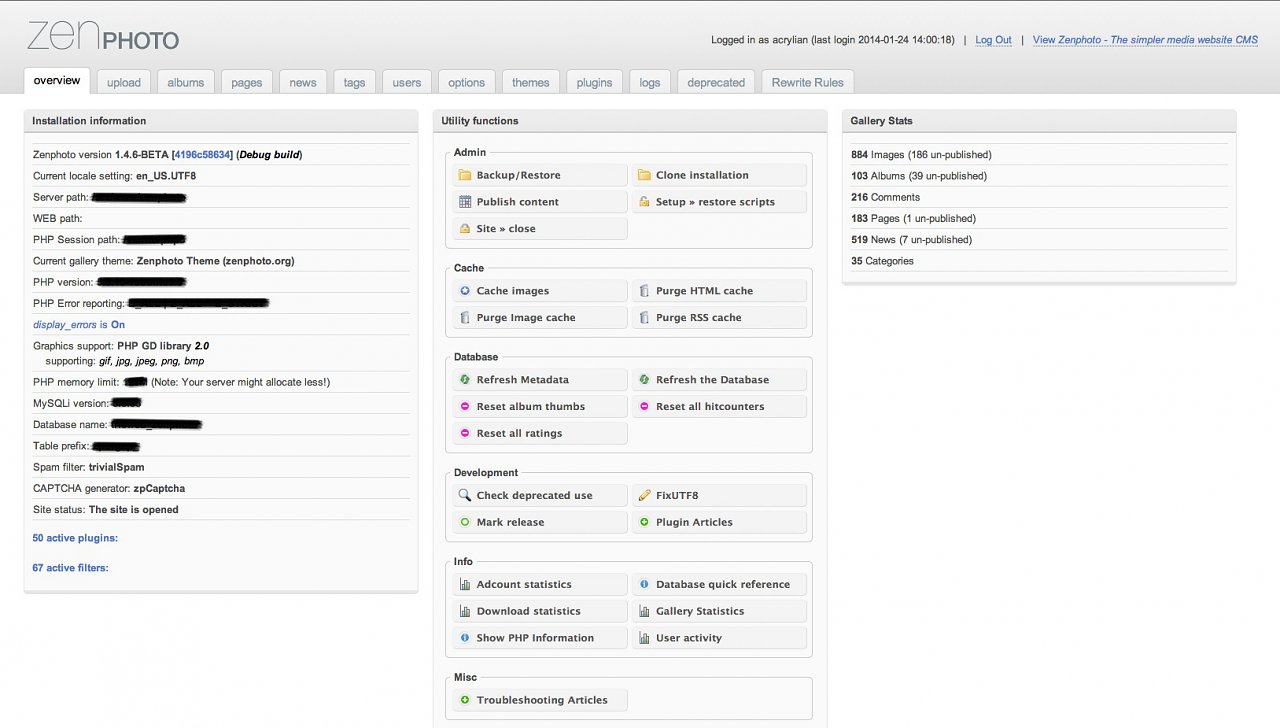Show PHP Information
Image resolution: width=1280 pixels, height=728 pixels.
click(x=539, y=637)
